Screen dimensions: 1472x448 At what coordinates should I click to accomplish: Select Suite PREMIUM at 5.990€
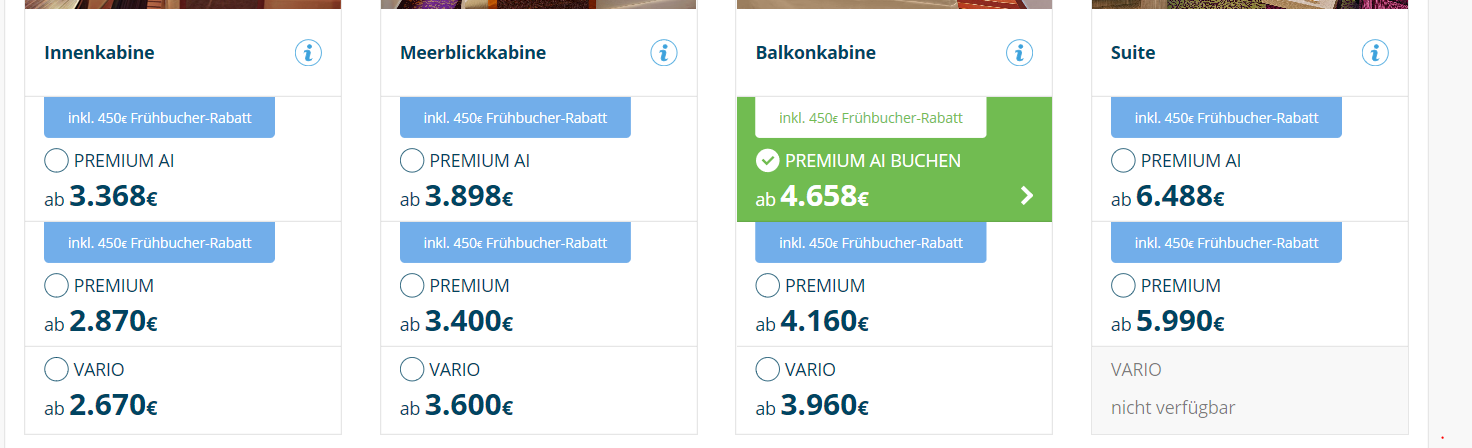pyautogui.click(x=1123, y=286)
